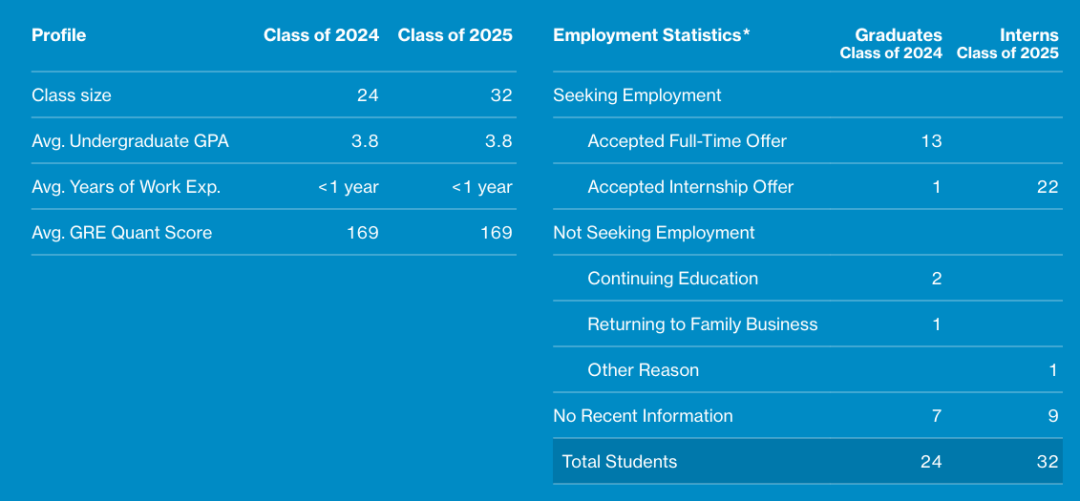The height and width of the screenshot is (501, 1080).
Task: Select the "Class size" row label
Action: point(72,96)
